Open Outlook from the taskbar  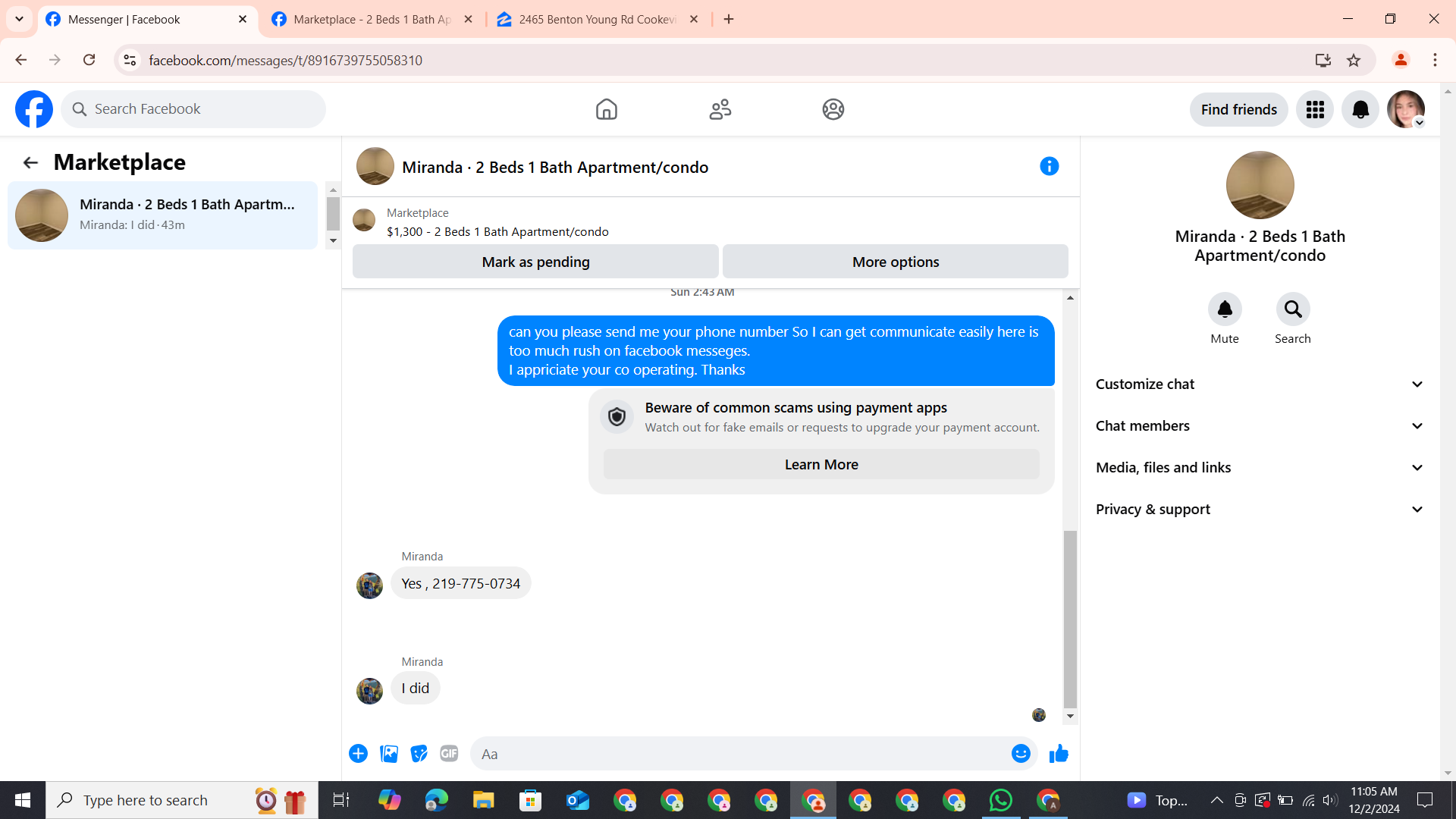point(578,800)
